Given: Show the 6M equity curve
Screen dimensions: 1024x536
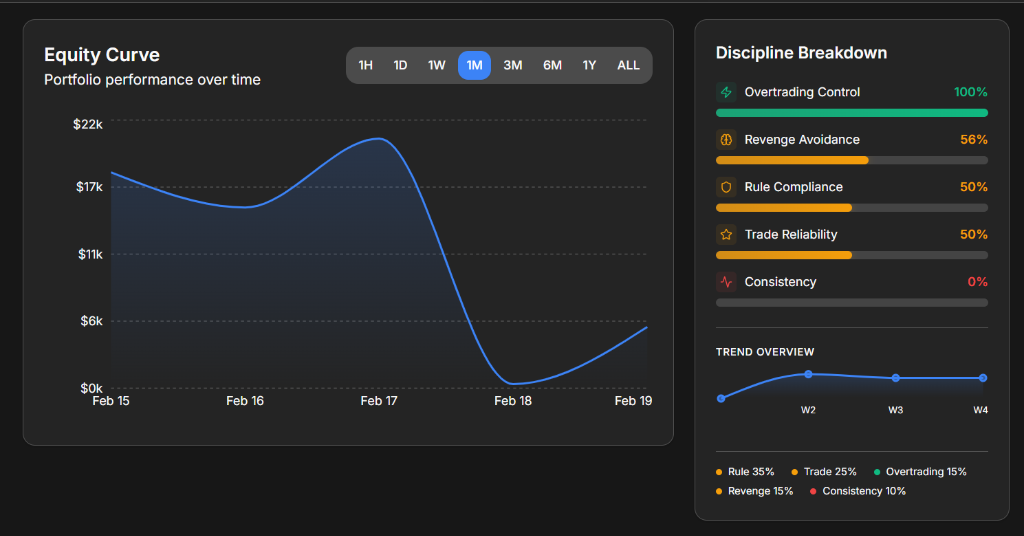Looking at the screenshot, I should [552, 66].
